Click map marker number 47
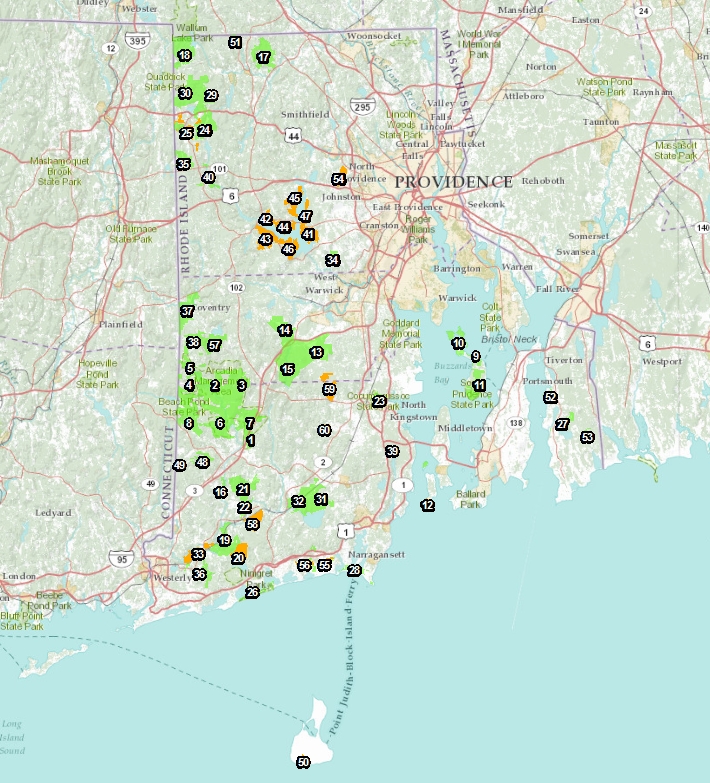 305,216
